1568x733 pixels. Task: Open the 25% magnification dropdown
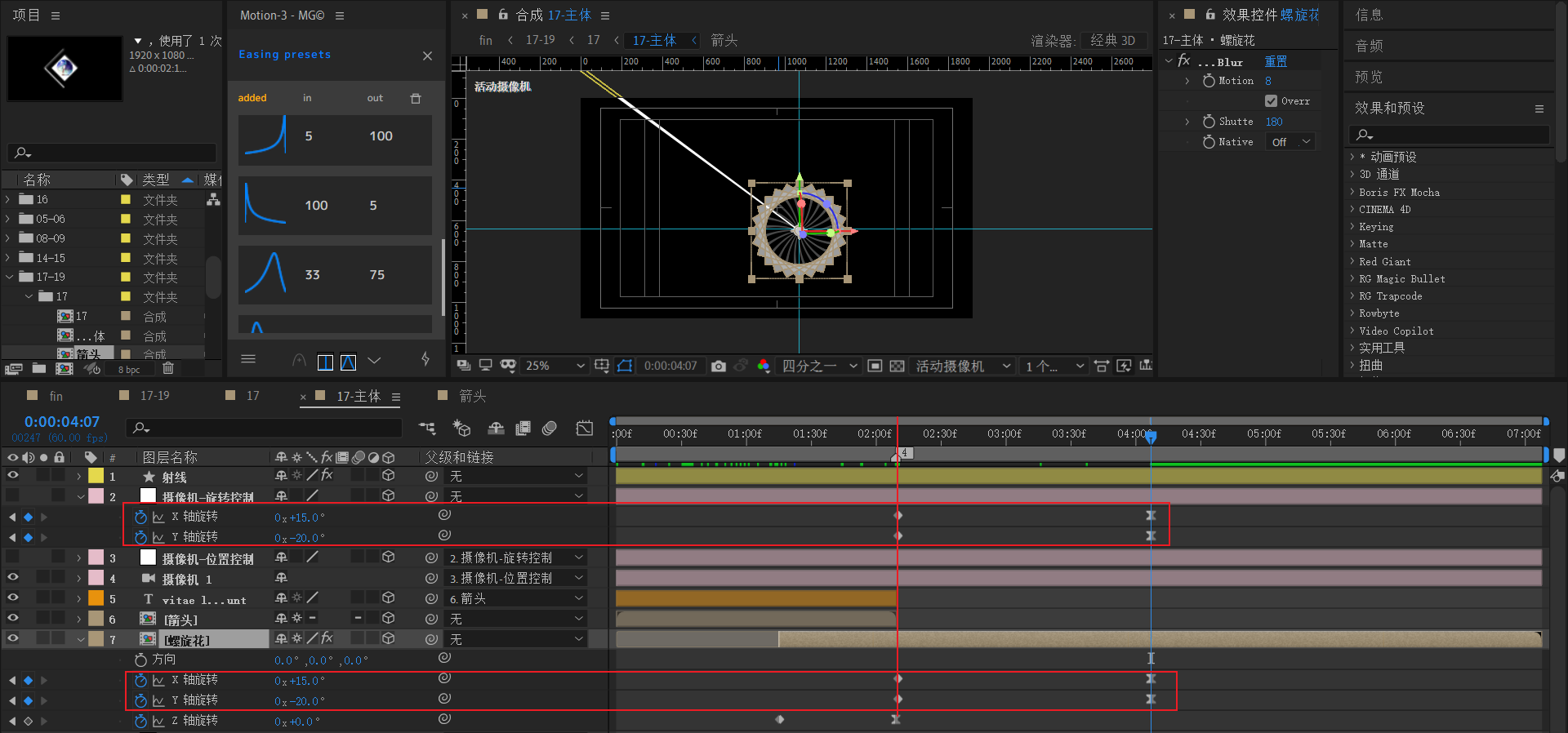pos(555,366)
